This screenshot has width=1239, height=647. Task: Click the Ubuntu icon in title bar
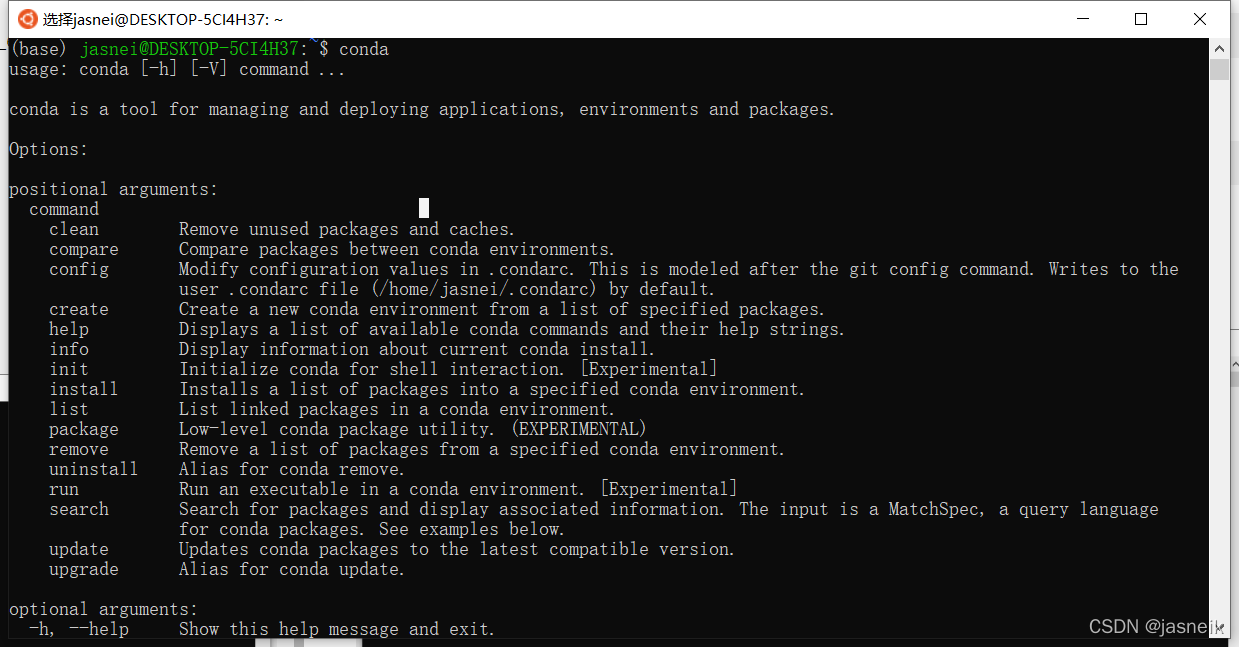27,19
